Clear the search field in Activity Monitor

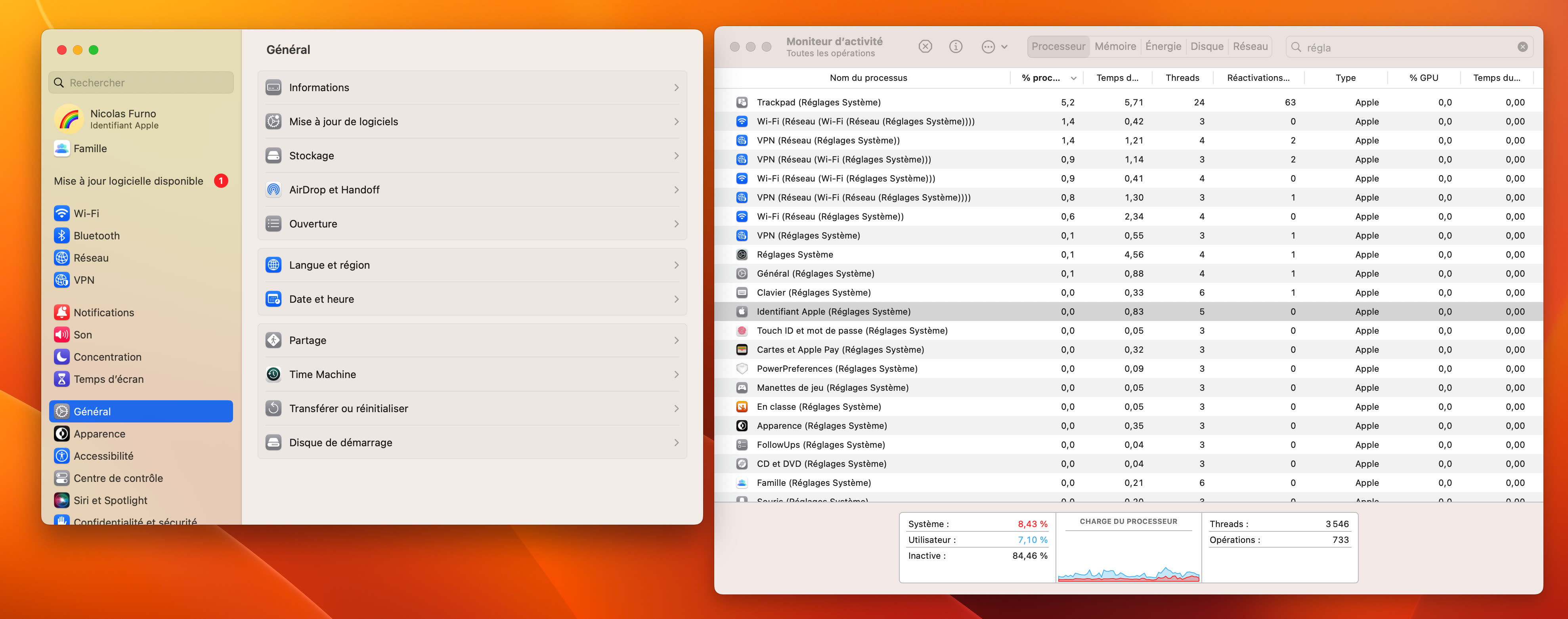(1522, 47)
